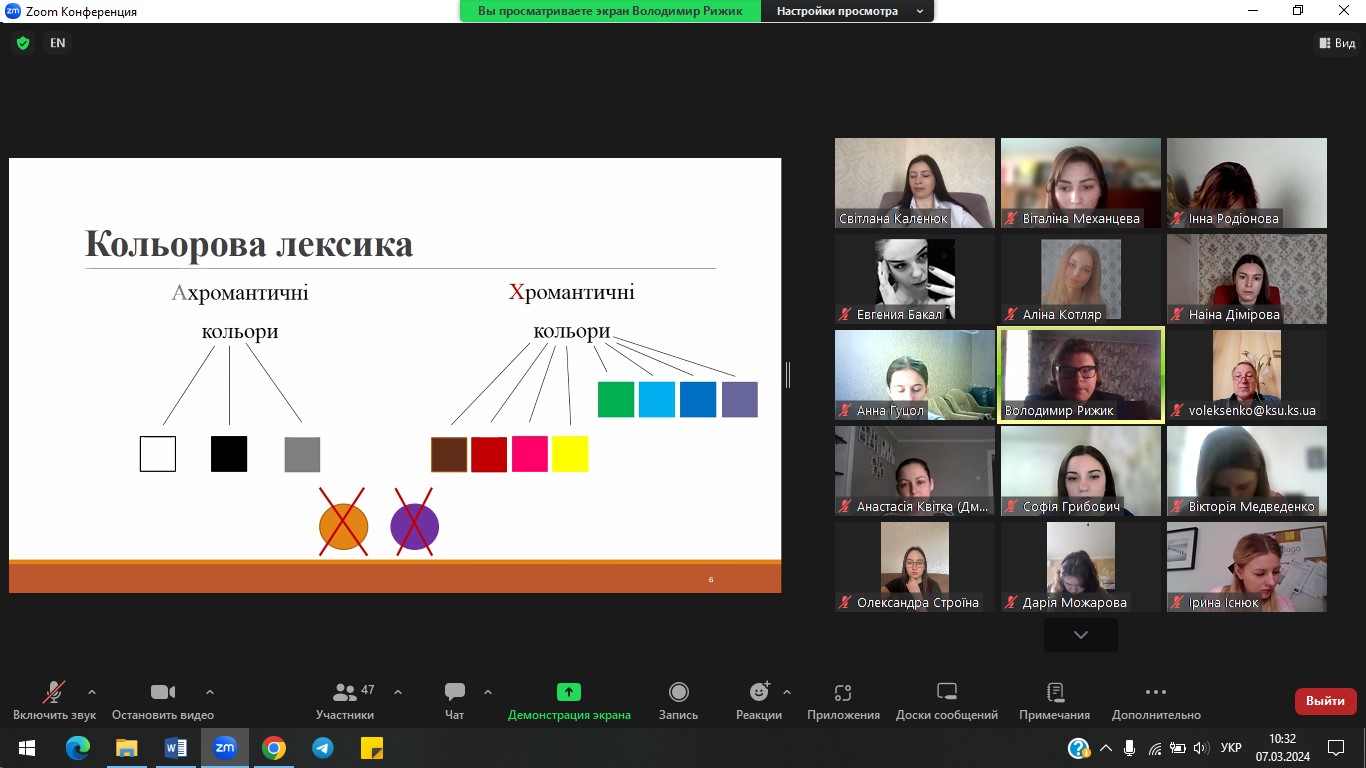Open the Chat panel
The image size is (1366, 768).
[x=455, y=692]
